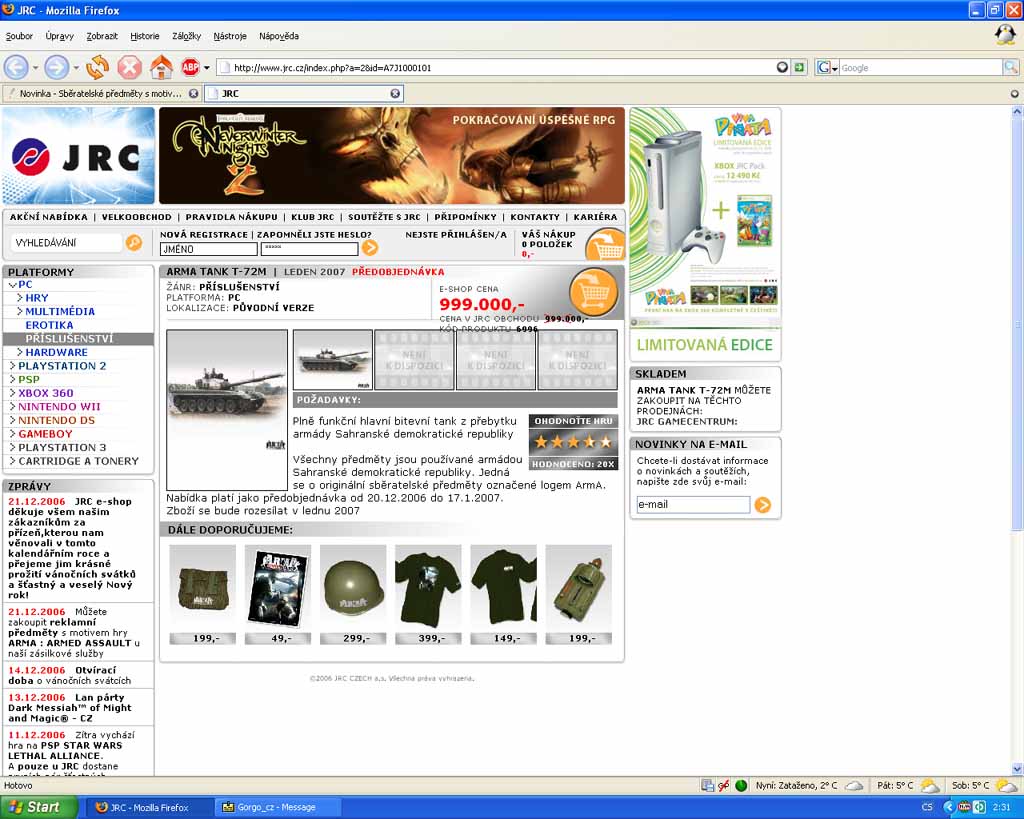Open the large tank product image
Image resolution: width=1024 pixels, height=819 pixels.
coord(227,410)
